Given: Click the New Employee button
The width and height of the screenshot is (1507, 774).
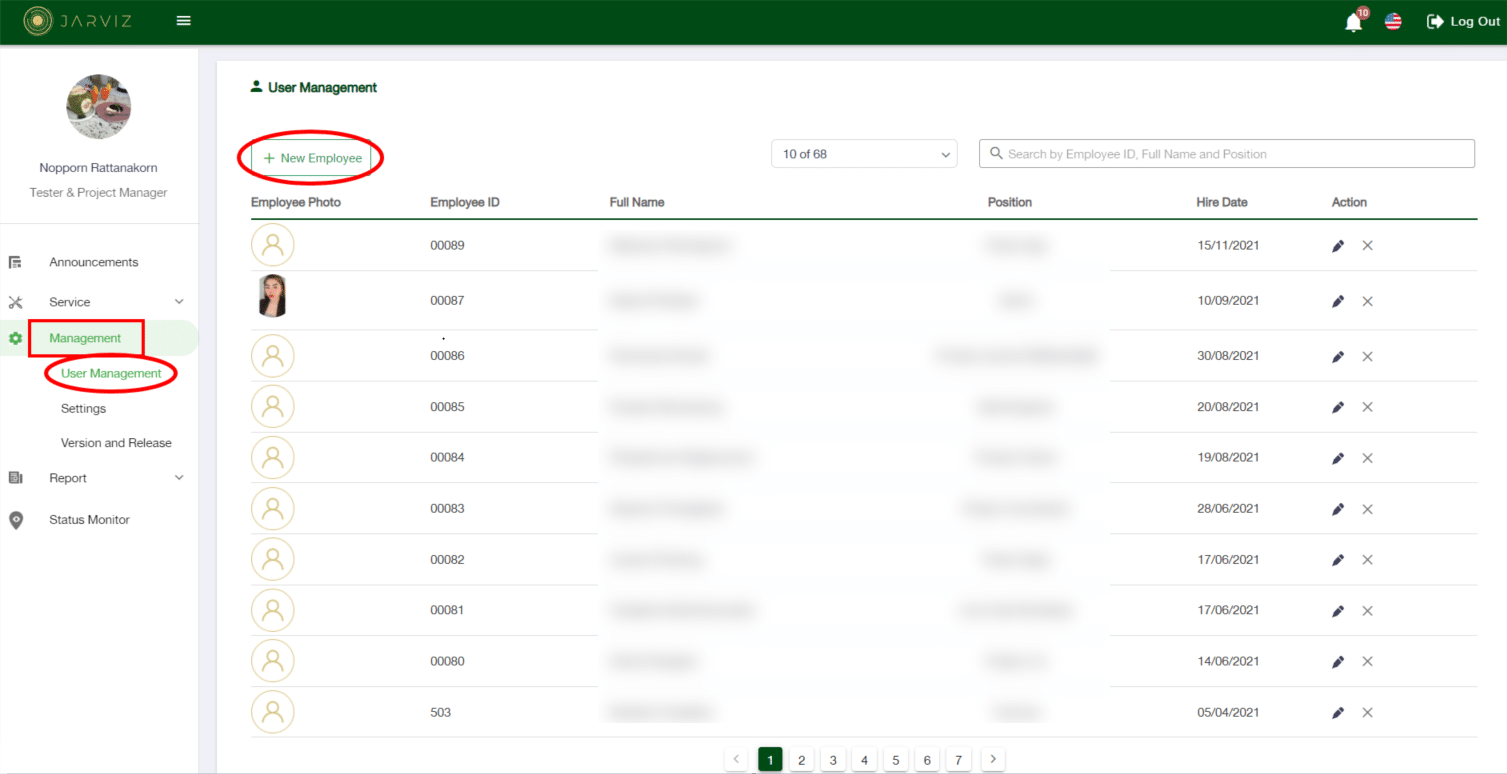Looking at the screenshot, I should pos(312,158).
